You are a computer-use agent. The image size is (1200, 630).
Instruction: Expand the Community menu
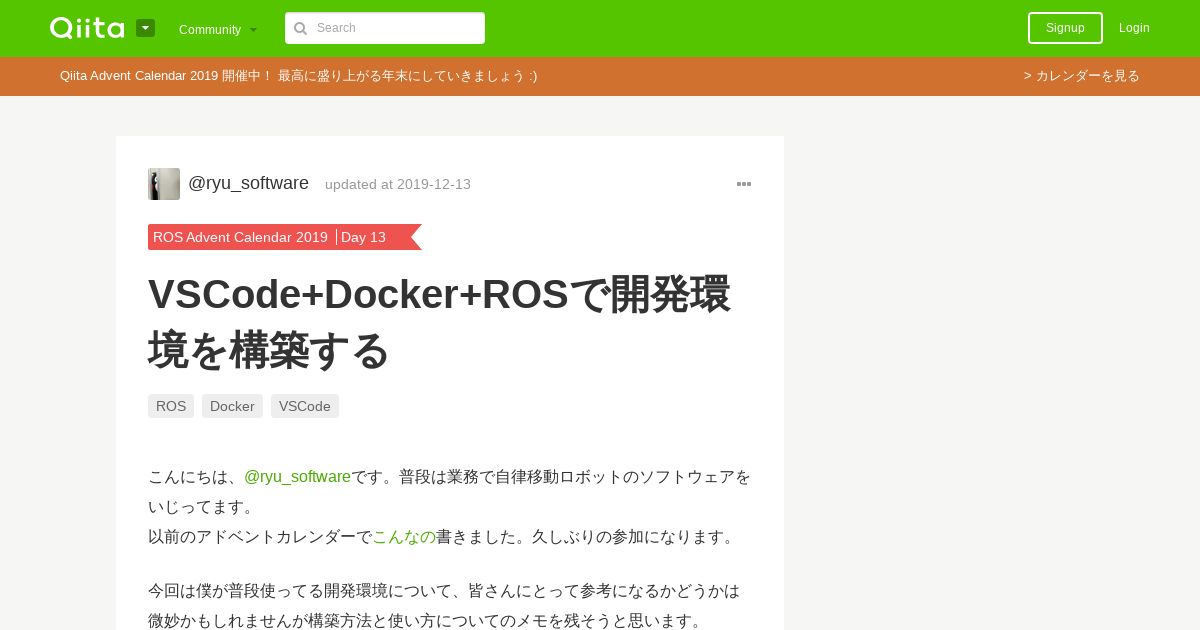218,30
